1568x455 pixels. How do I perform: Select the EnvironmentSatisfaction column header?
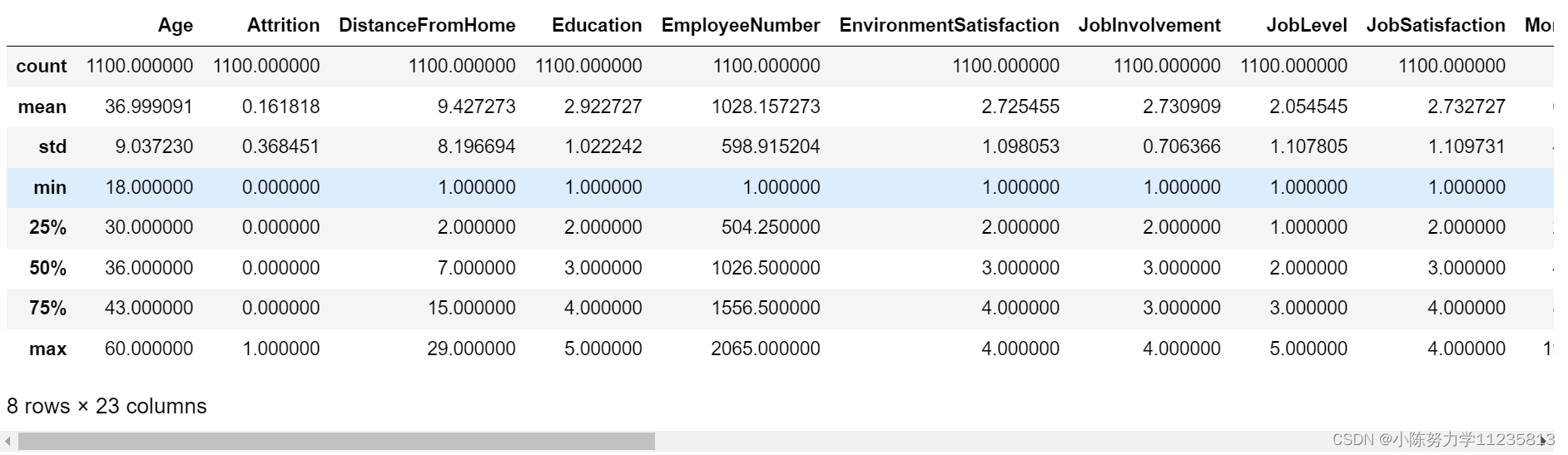pyautogui.click(x=949, y=26)
